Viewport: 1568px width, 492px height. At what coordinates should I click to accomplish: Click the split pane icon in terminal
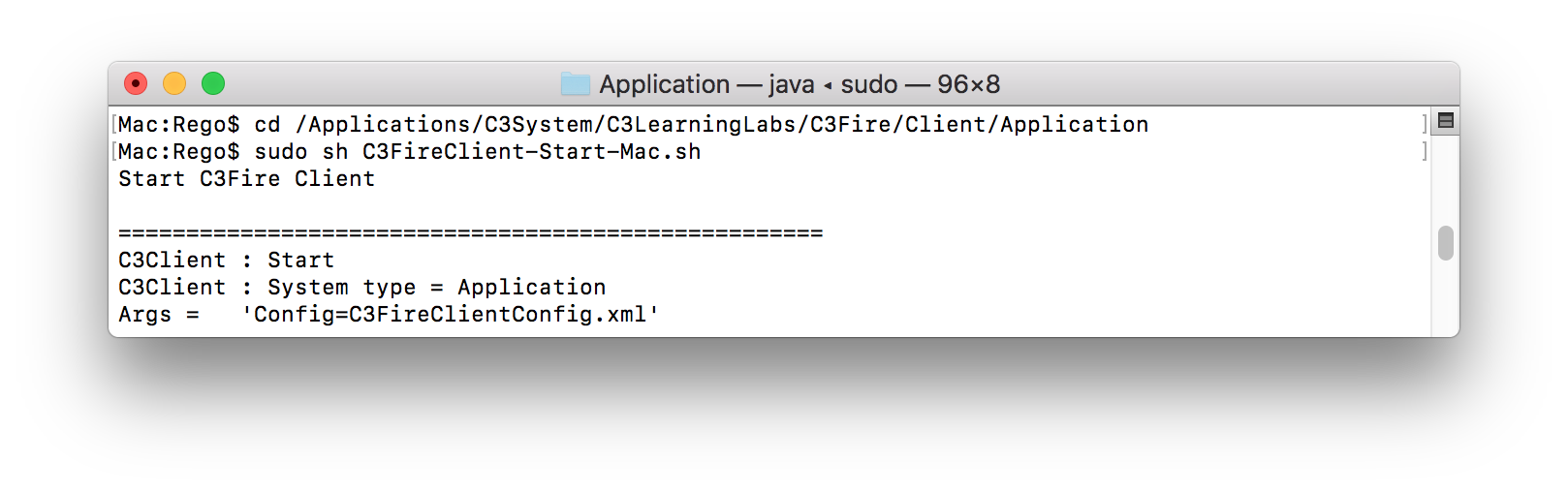point(1445,121)
